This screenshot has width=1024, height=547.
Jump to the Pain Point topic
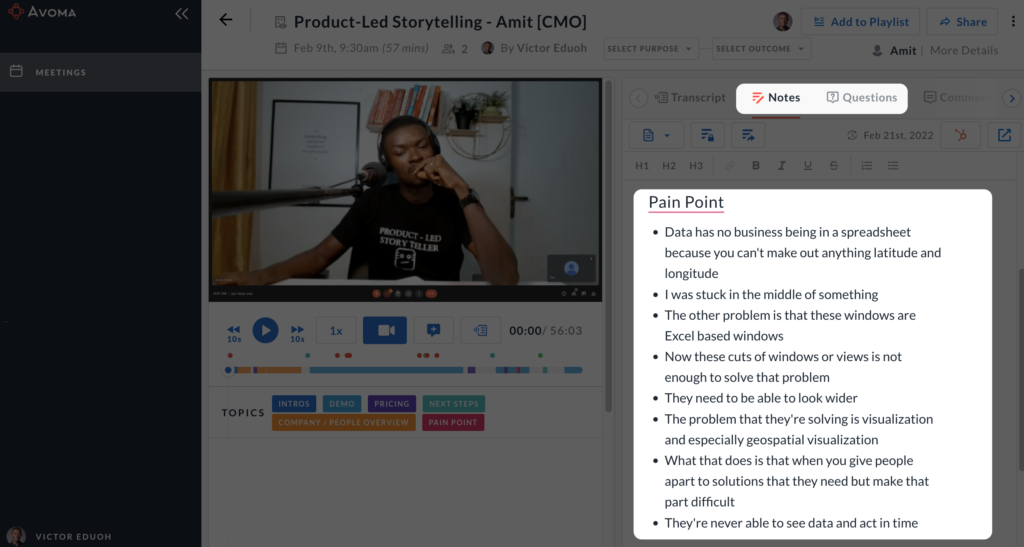453,422
